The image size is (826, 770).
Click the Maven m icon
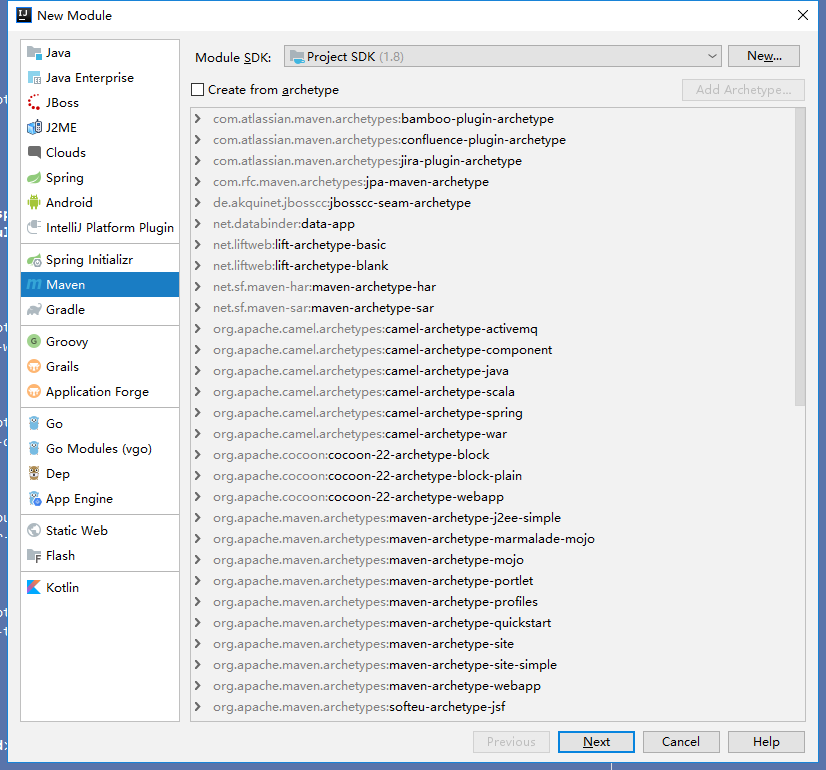tap(34, 285)
